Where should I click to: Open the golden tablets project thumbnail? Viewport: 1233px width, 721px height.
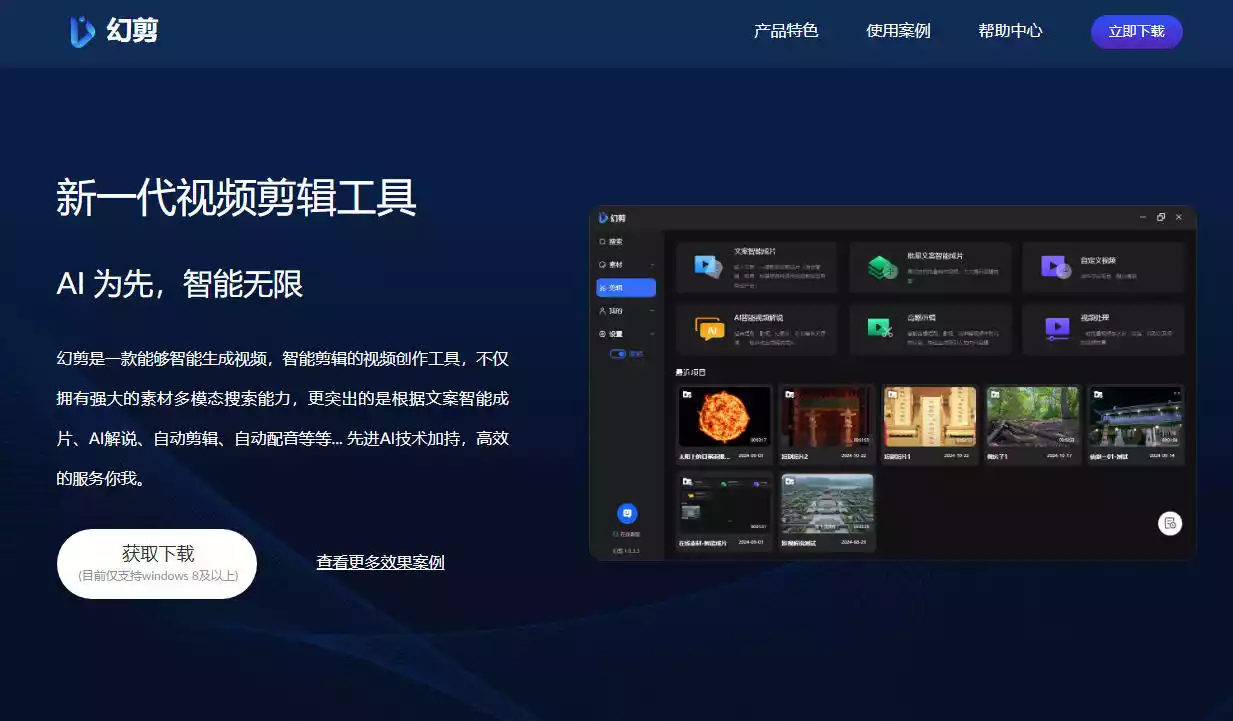point(929,416)
